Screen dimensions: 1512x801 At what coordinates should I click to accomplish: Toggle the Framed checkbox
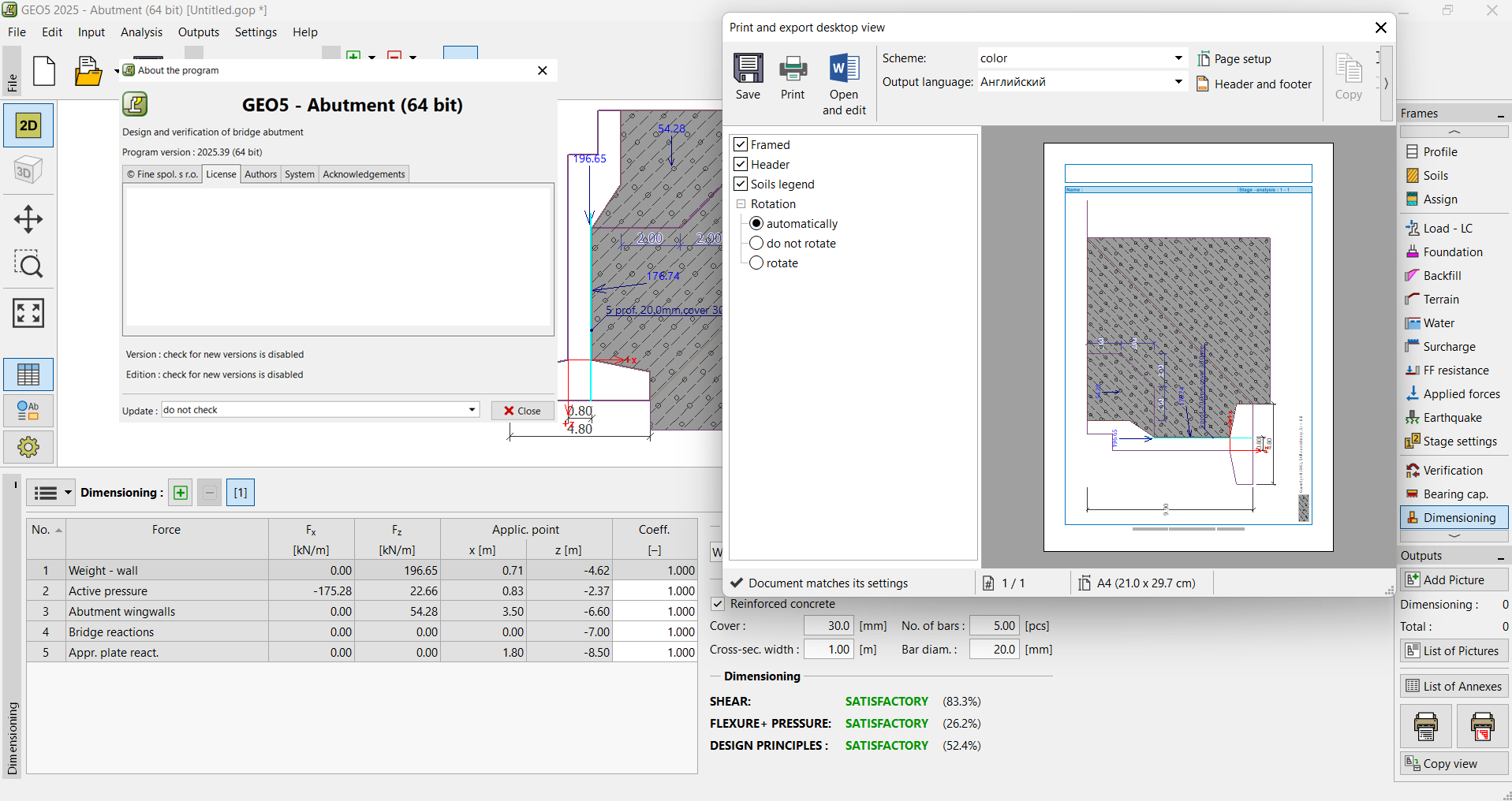pyautogui.click(x=741, y=144)
